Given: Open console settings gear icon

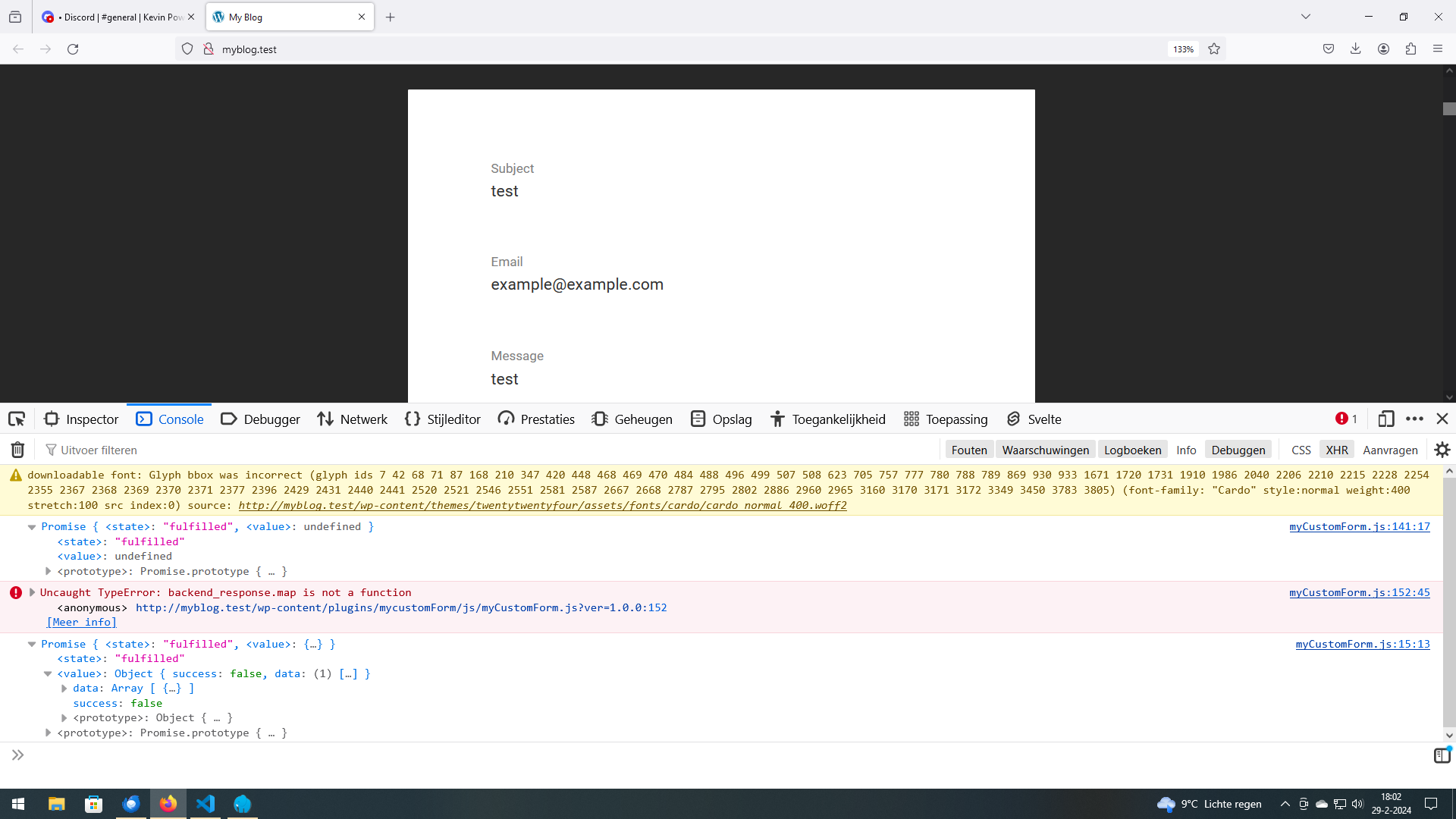Looking at the screenshot, I should click(1442, 450).
